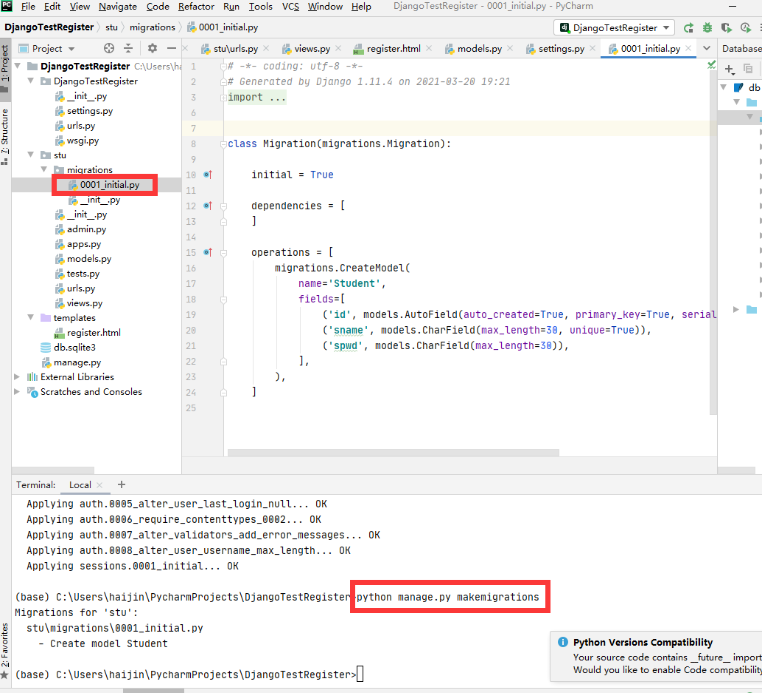Viewport: 762px width, 693px height.
Task: Open the Refactor menu
Action: point(196,7)
